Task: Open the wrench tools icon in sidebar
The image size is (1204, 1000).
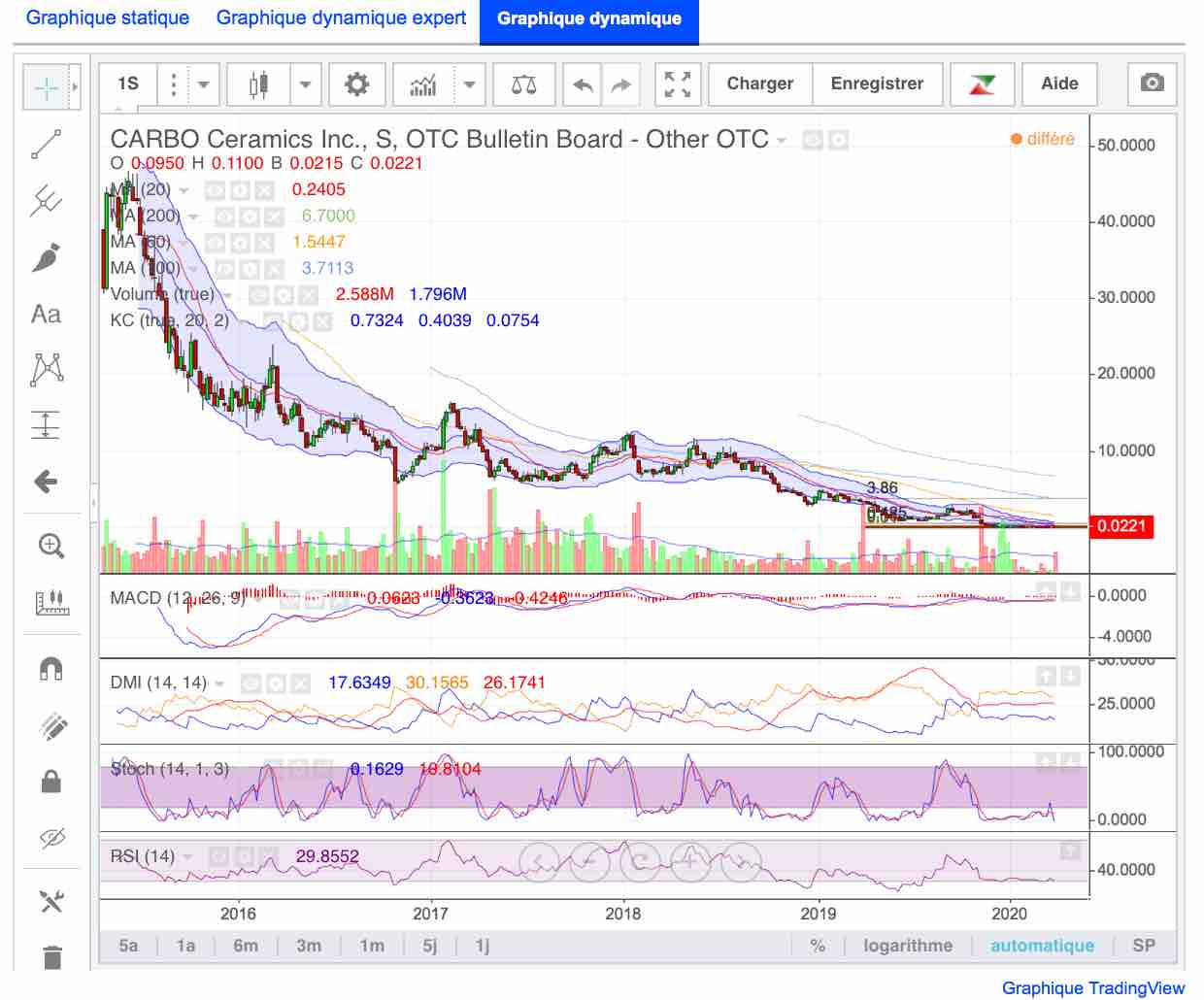Action: [51, 901]
